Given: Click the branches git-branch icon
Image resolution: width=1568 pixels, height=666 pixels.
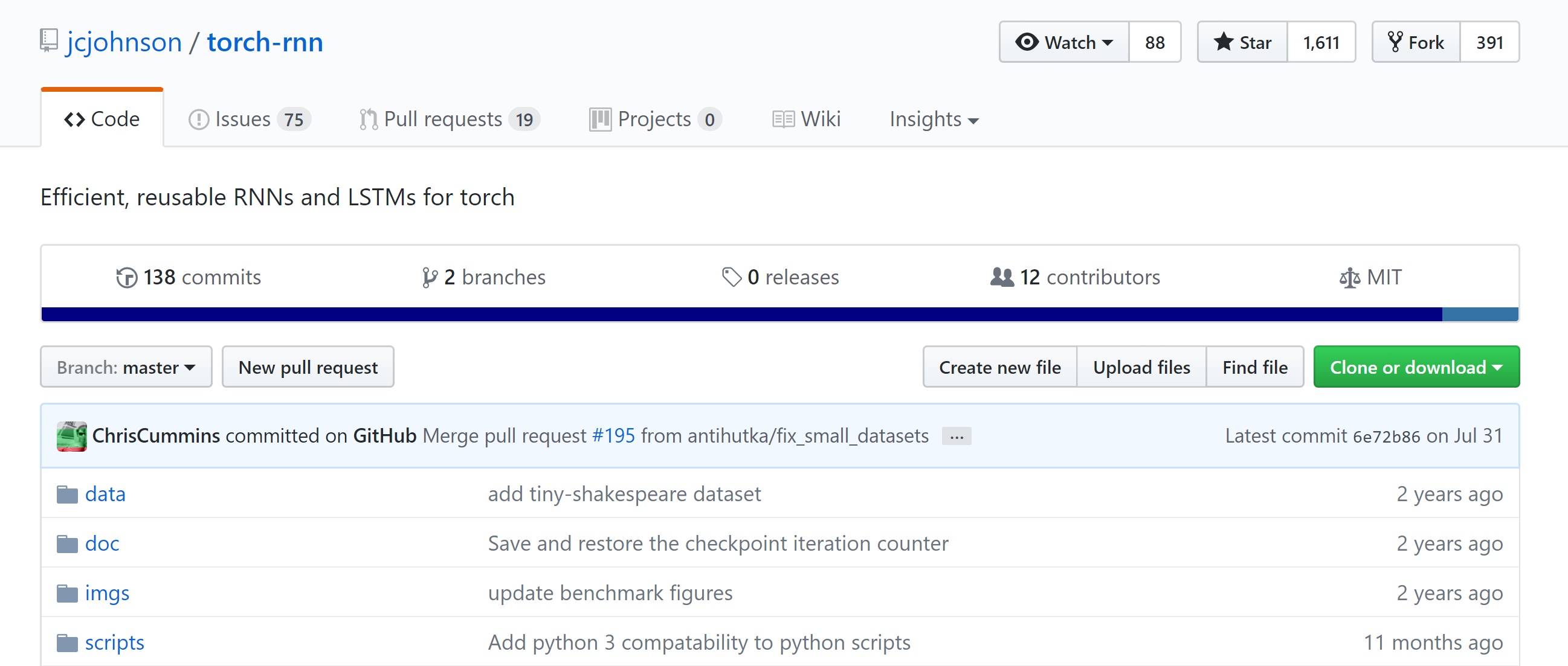Looking at the screenshot, I should click(x=430, y=277).
